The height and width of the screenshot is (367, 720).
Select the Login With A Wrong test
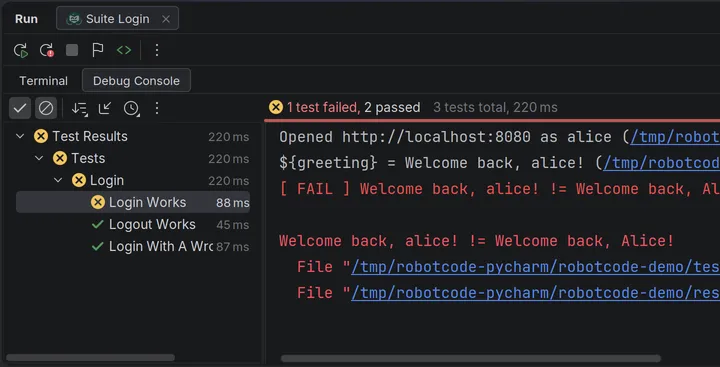pos(133,247)
